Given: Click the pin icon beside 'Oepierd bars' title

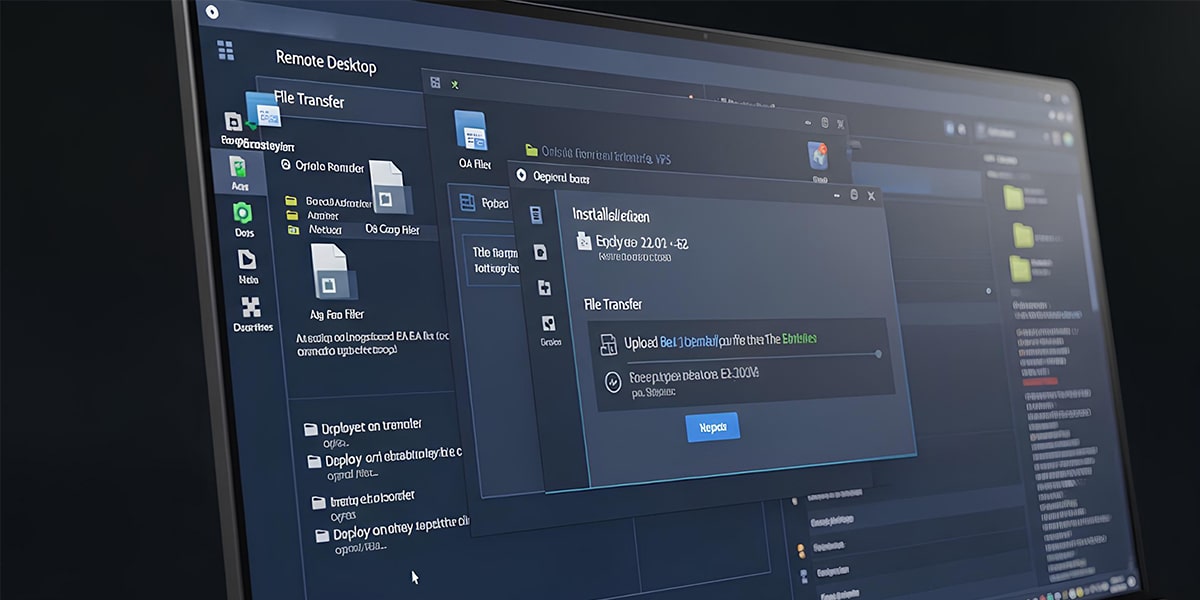Looking at the screenshot, I should point(520,176).
